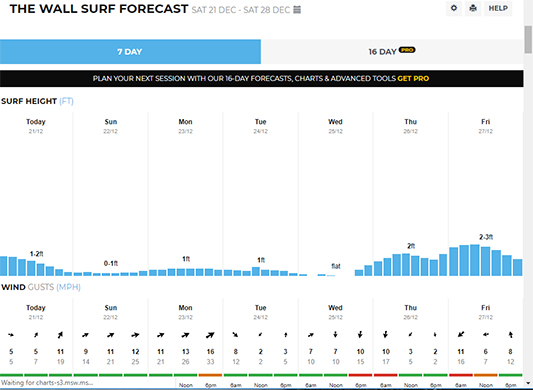Select the tallest Friday surf height bar

click(475, 260)
